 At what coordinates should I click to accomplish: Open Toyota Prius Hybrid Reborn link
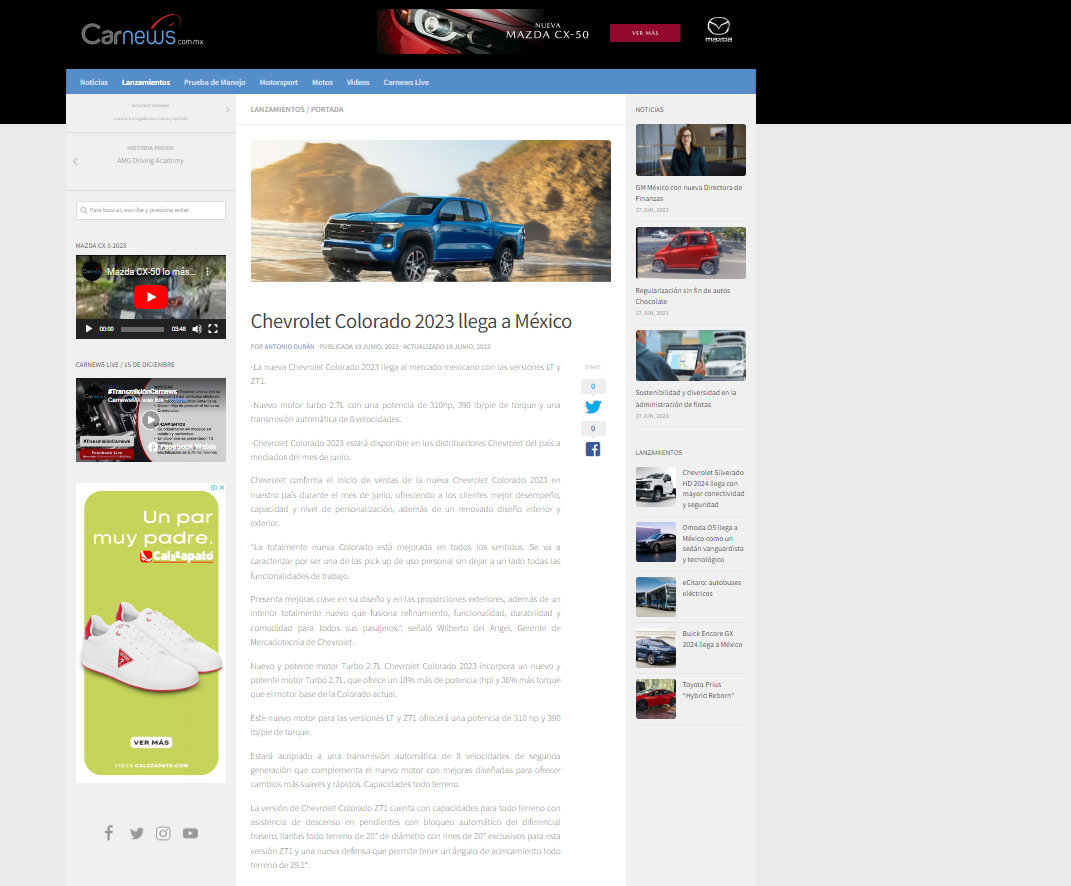point(708,689)
